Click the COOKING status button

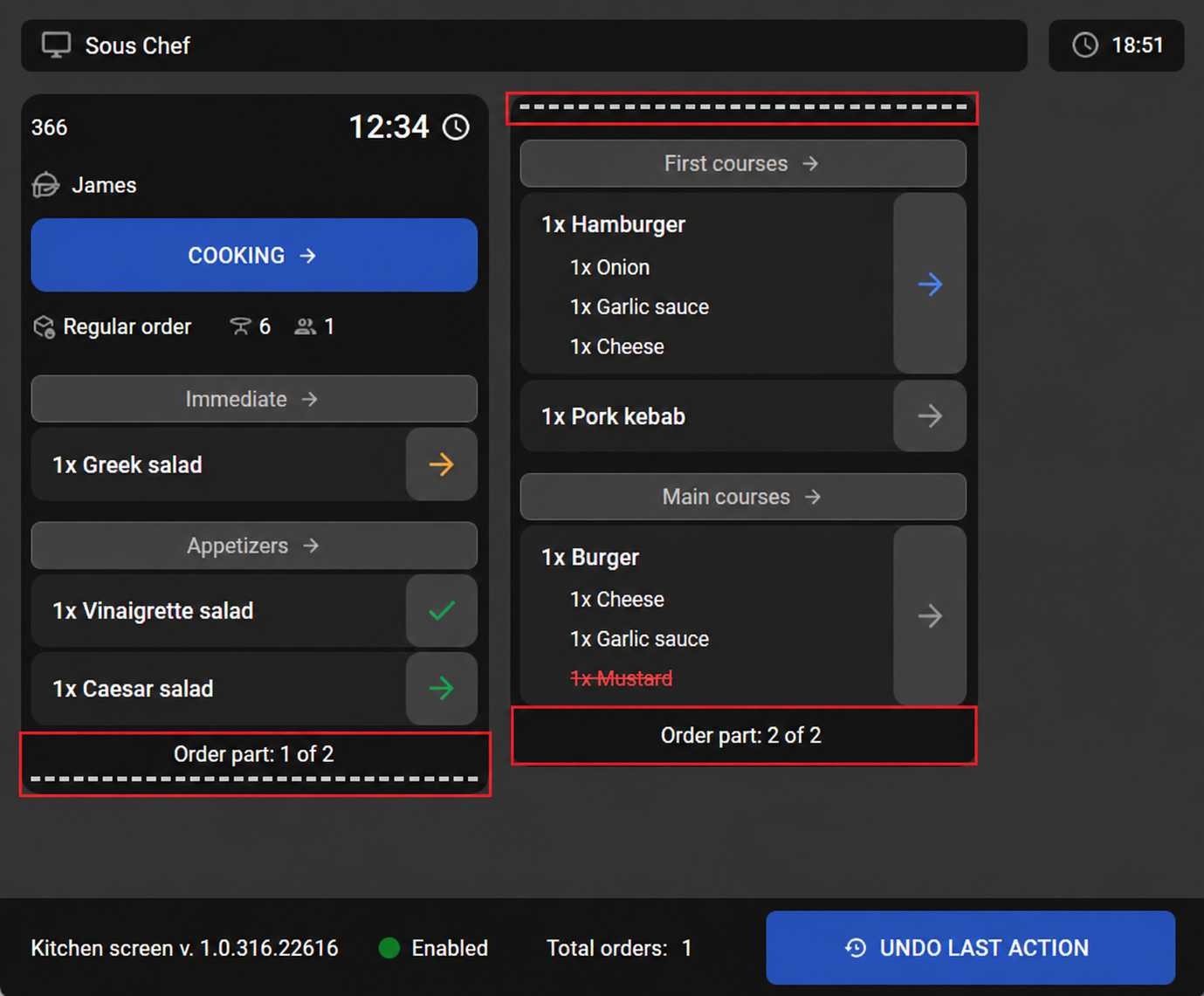tap(254, 255)
